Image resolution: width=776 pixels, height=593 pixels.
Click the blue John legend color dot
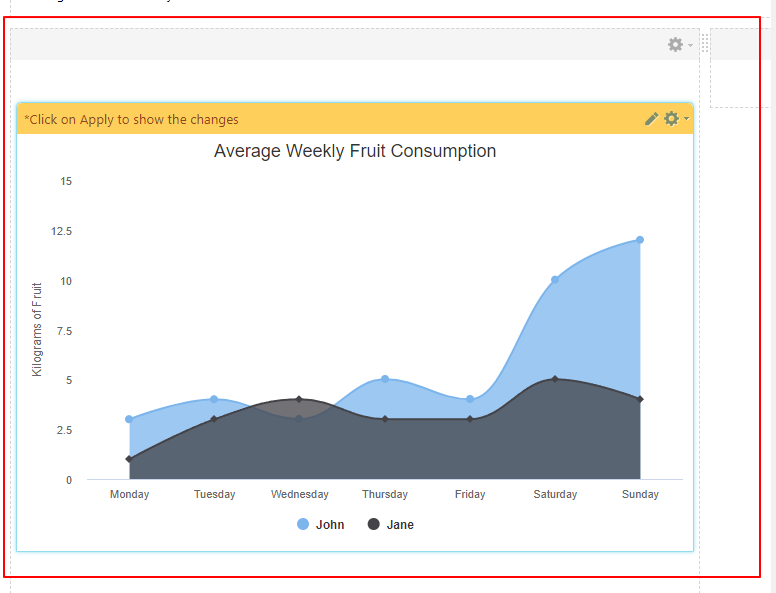pos(303,525)
